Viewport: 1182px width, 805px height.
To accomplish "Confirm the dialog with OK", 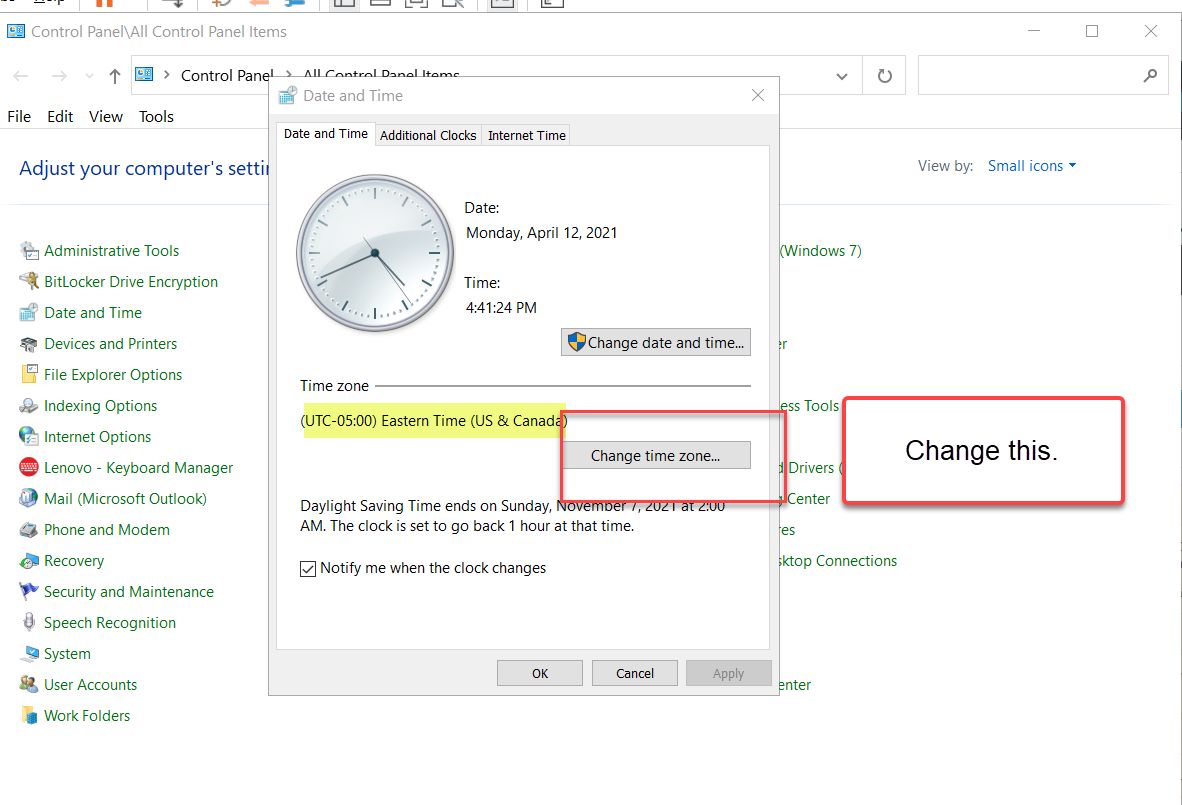I will tap(540, 673).
